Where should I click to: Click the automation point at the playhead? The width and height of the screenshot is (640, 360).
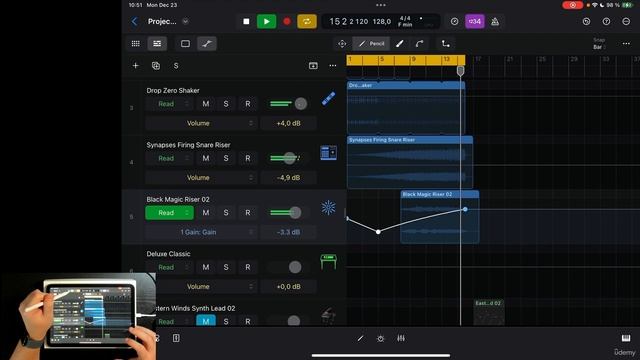465,209
